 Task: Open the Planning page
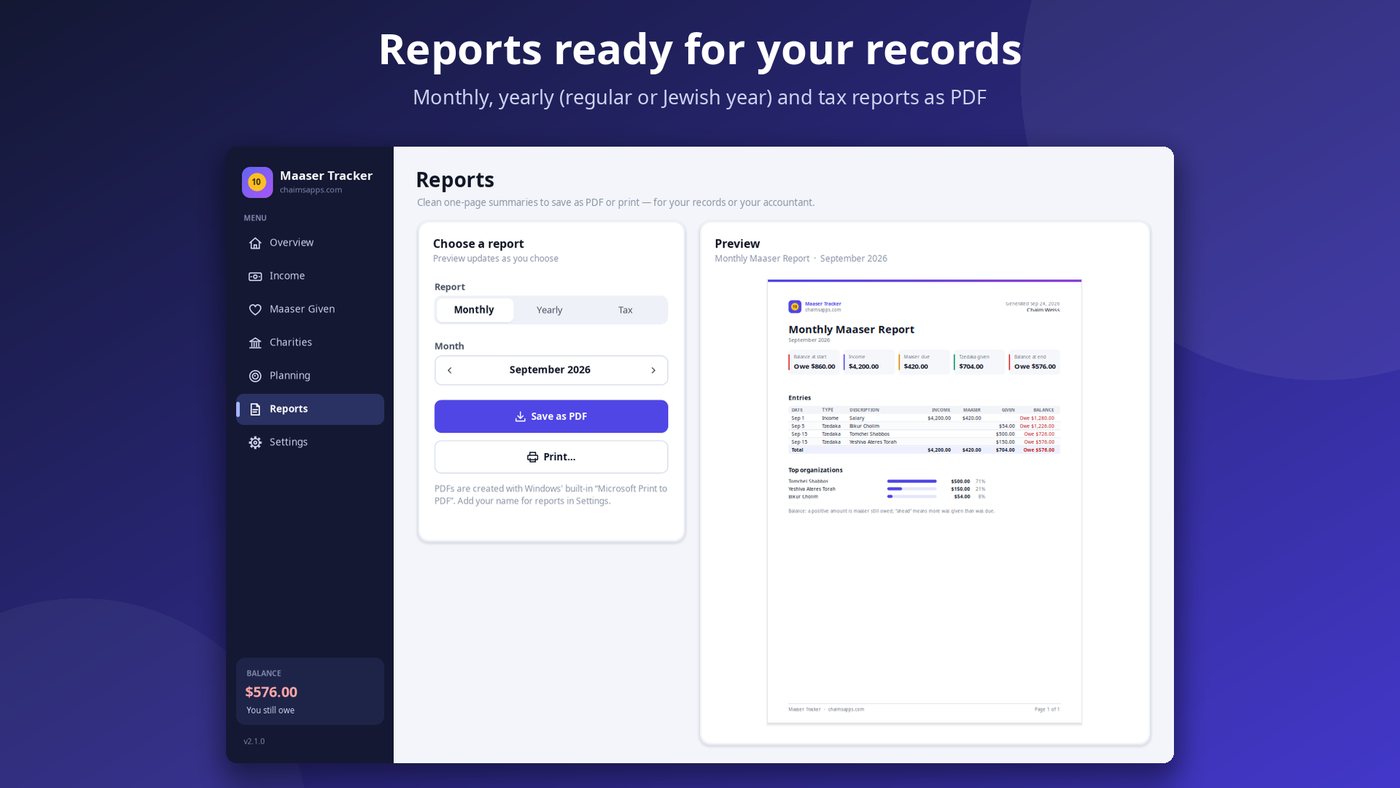pyautogui.click(x=310, y=376)
